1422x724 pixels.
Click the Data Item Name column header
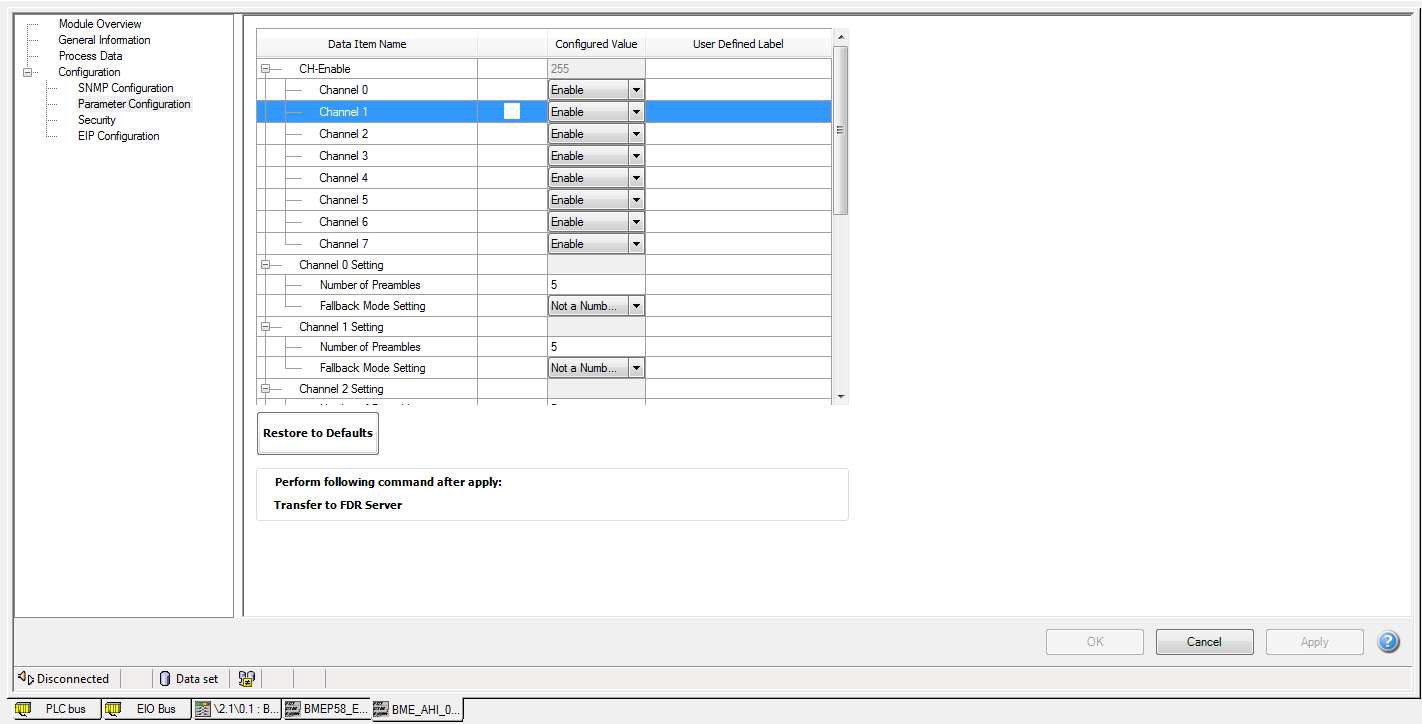[x=367, y=44]
